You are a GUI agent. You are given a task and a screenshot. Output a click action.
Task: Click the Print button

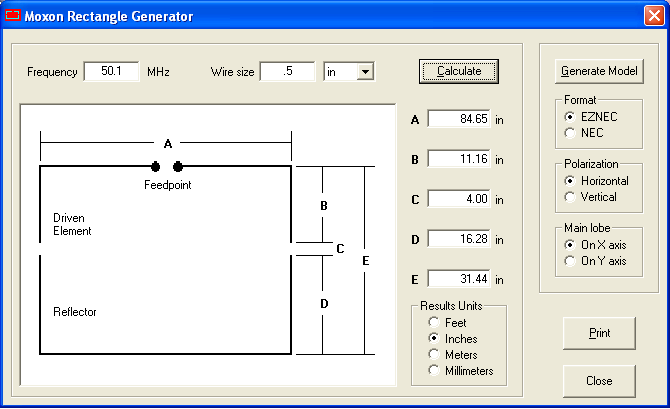click(x=599, y=333)
